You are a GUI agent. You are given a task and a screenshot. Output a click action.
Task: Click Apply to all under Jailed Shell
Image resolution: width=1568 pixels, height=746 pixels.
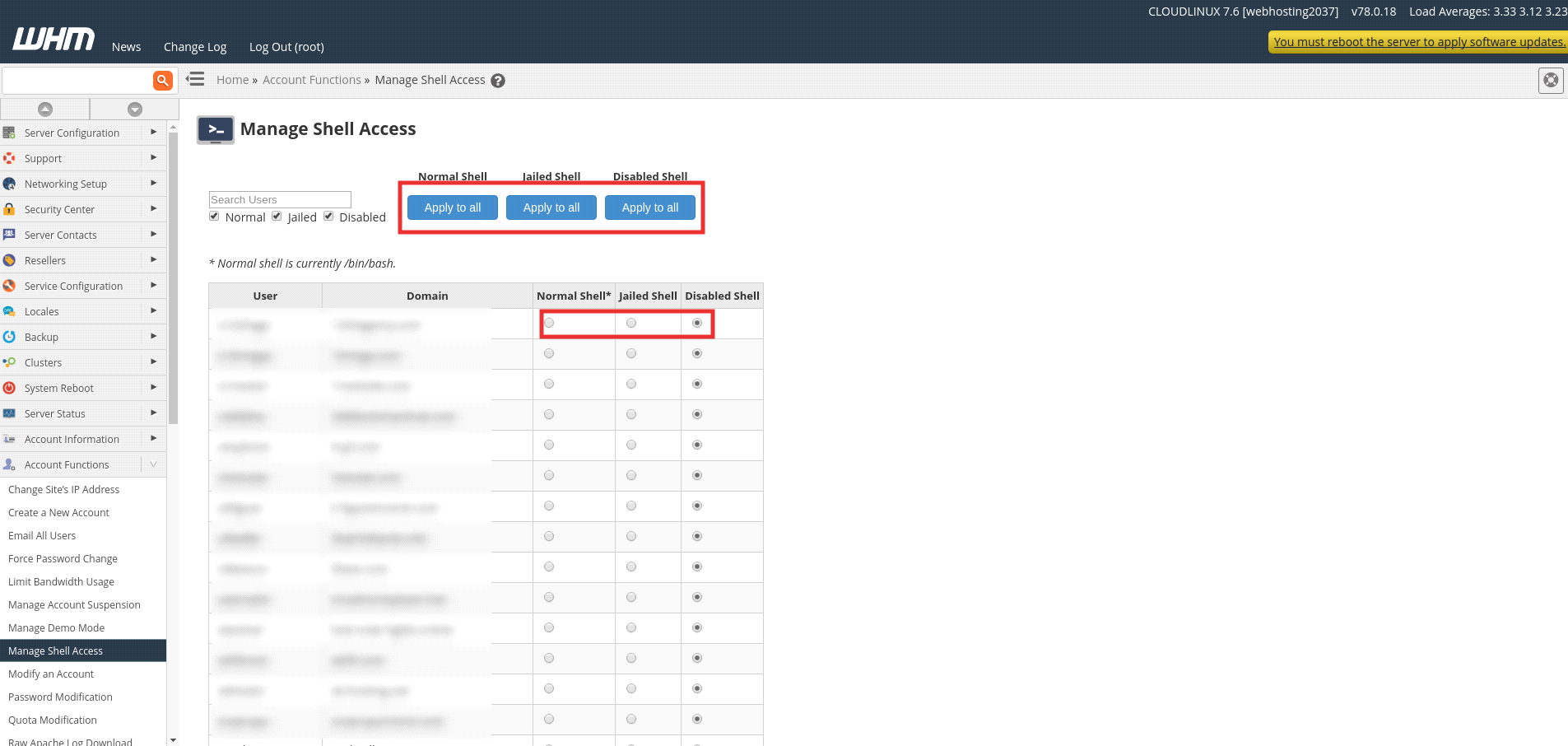(551, 207)
